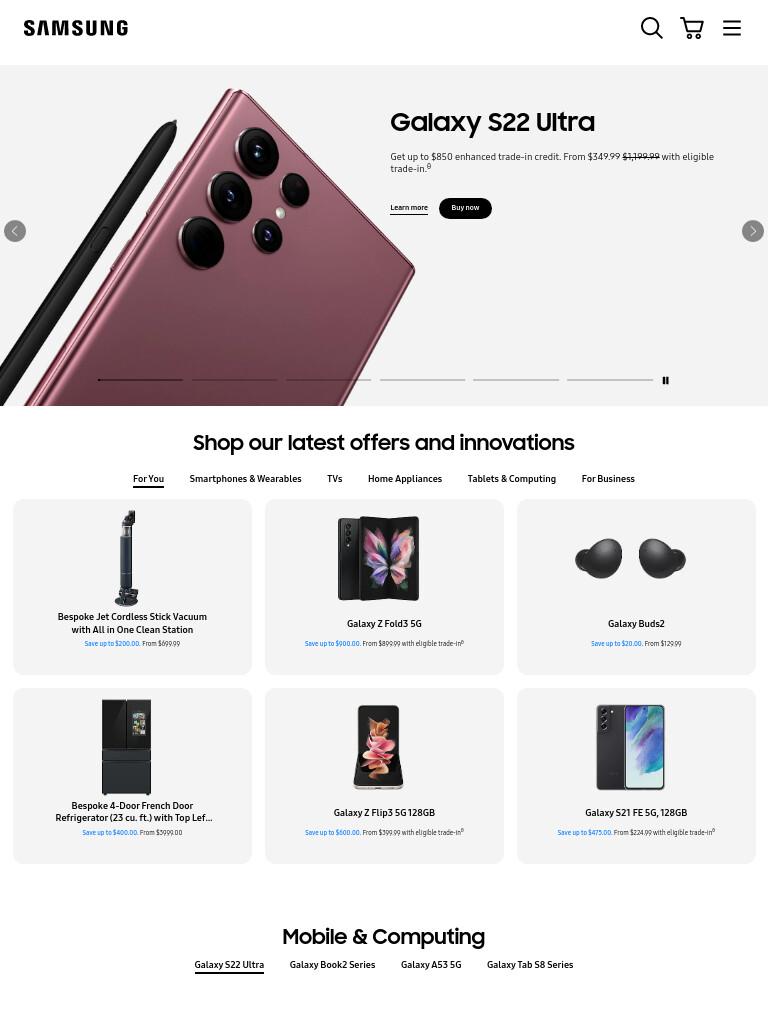Switch to the For Business tab
Screen dimensions: 768x1024
(607, 479)
